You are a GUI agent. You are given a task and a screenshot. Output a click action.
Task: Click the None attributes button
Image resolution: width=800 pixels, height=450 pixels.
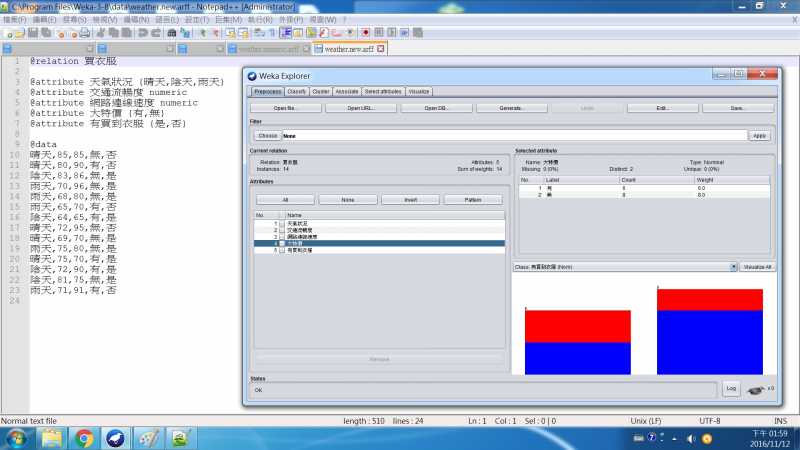[x=348, y=200]
